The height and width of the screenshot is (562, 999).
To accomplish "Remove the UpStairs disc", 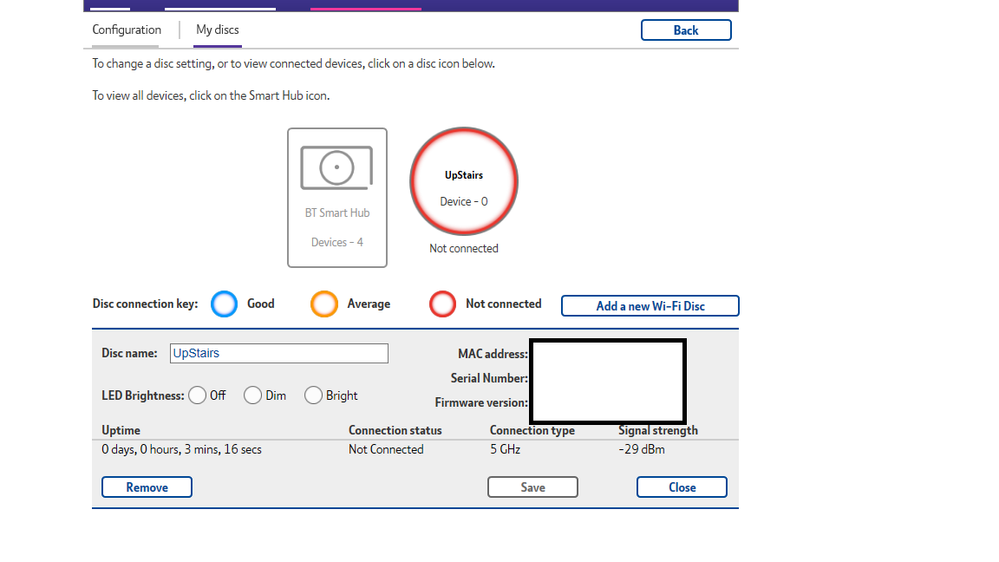I will [x=146, y=487].
